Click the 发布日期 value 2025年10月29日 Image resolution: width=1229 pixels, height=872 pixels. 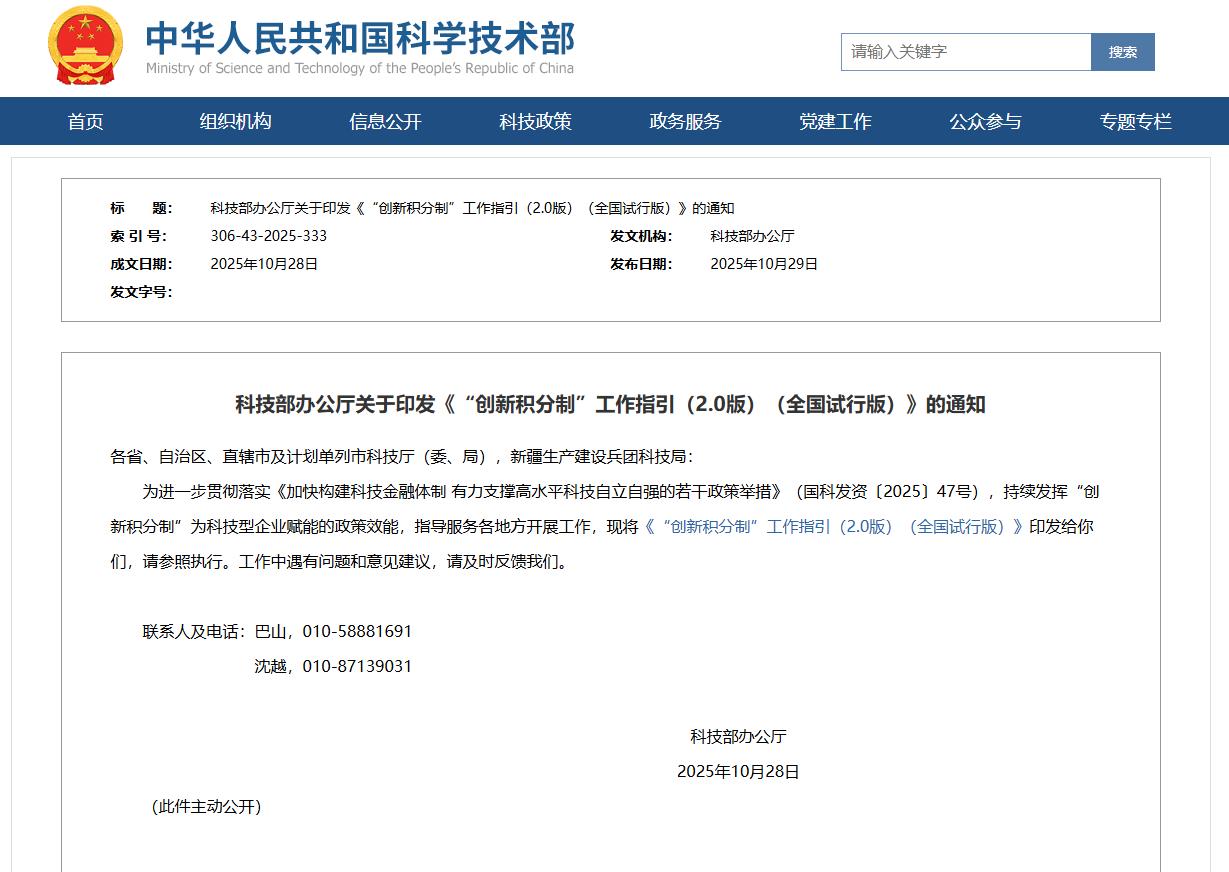764,264
